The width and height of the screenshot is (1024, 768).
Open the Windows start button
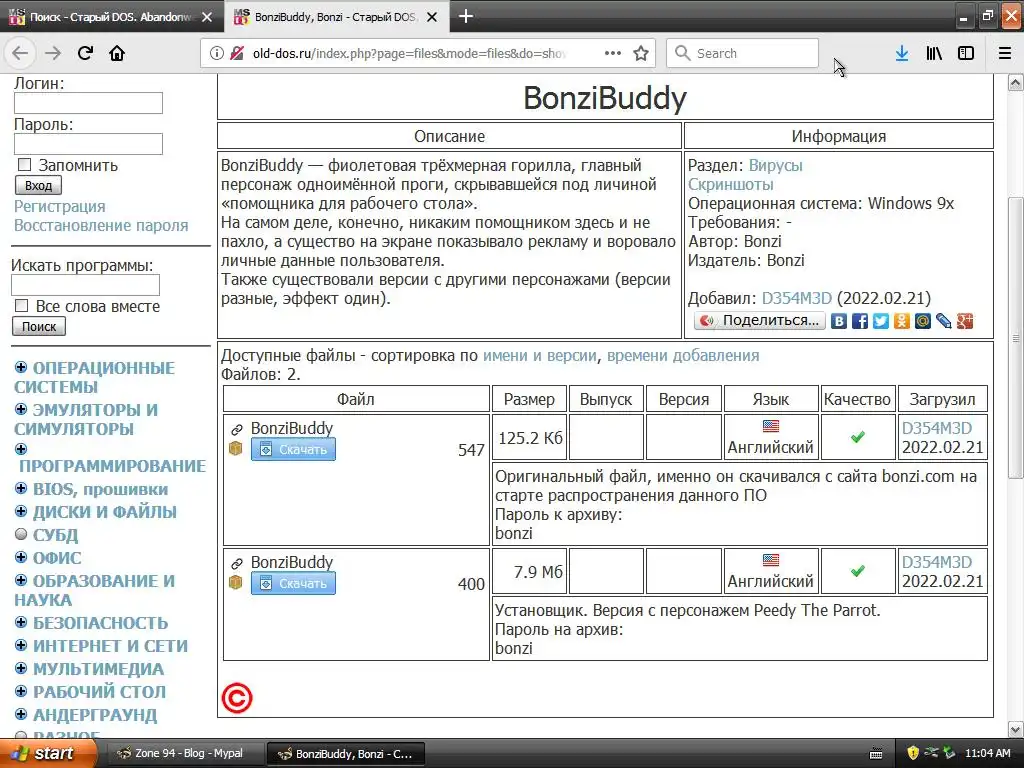[48, 754]
